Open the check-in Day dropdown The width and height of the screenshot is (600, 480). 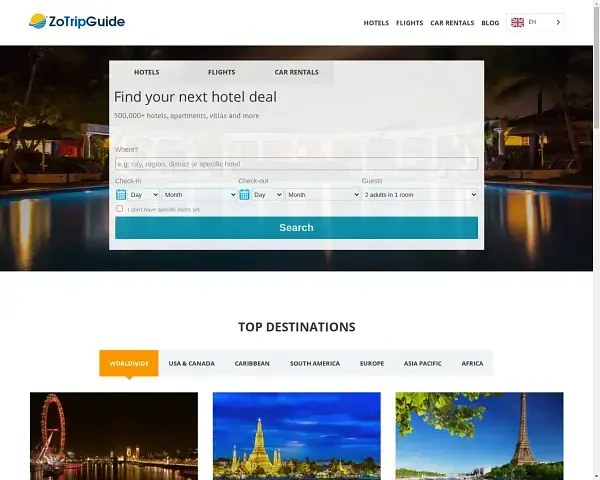click(143, 194)
